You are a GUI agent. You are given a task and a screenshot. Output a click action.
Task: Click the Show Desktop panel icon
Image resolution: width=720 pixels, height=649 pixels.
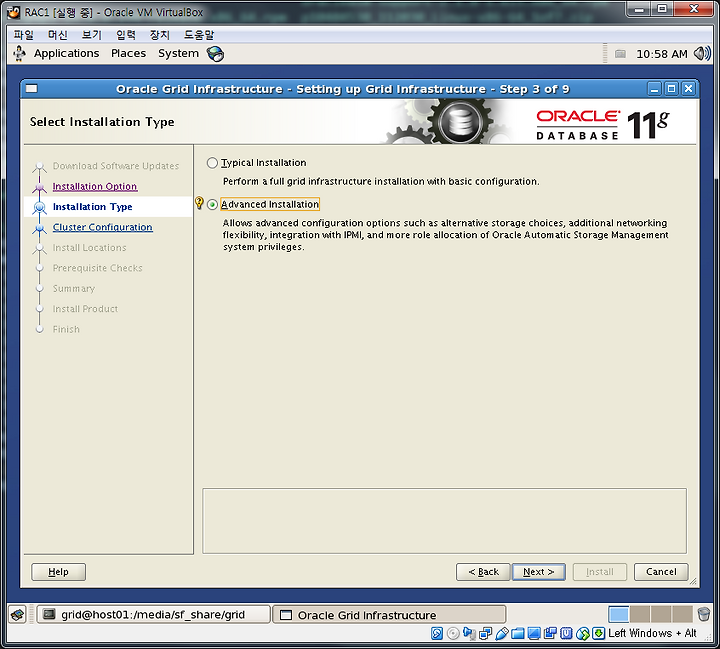click(x=17, y=615)
